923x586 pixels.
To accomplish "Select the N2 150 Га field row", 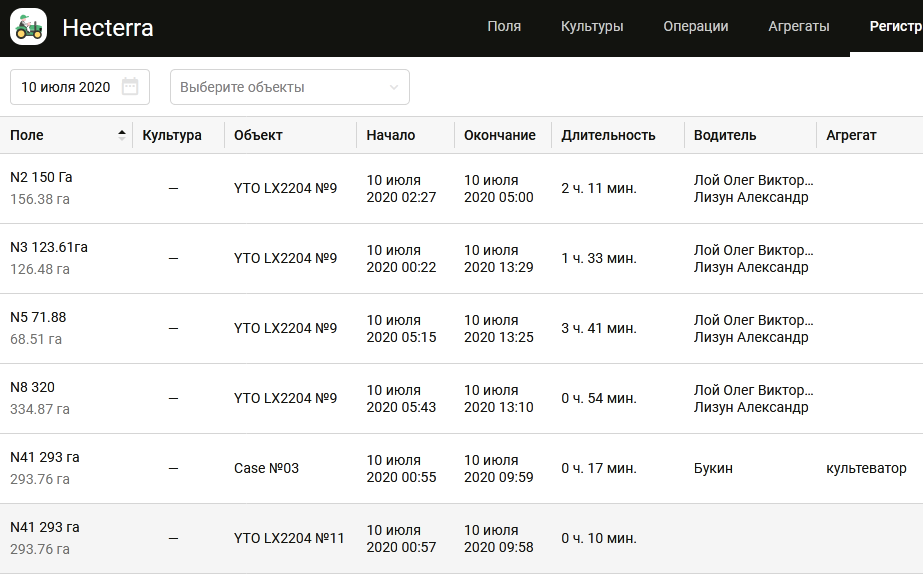I will pyautogui.click(x=41, y=178).
